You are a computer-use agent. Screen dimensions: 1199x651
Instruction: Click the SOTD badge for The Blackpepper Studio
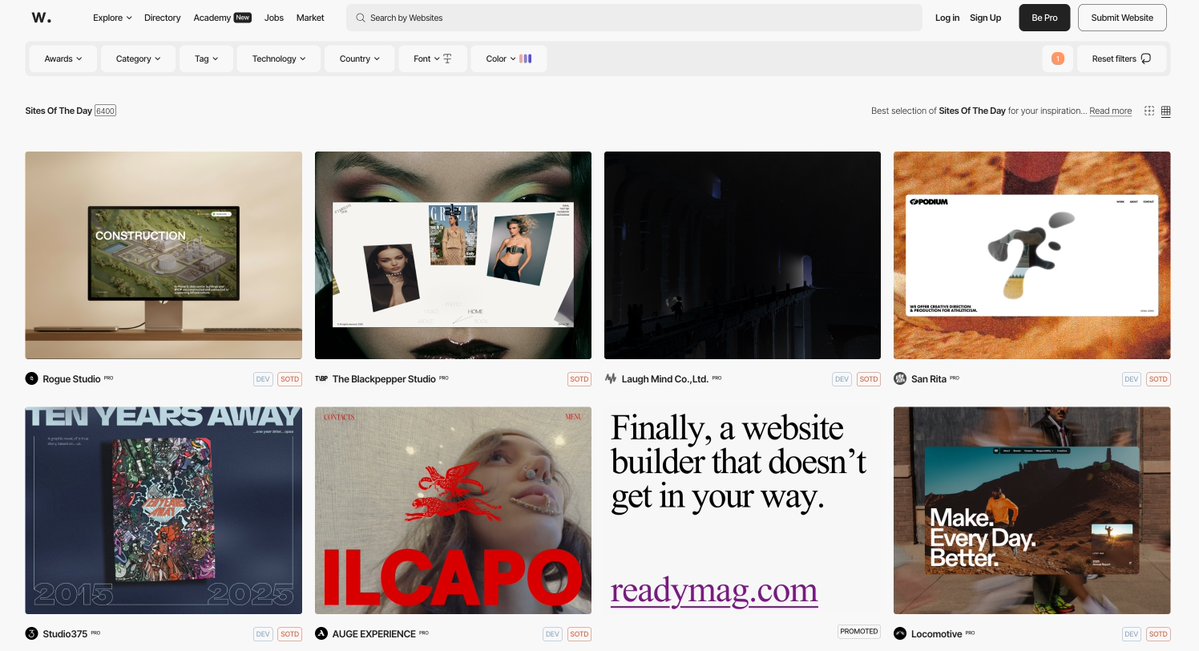point(579,379)
